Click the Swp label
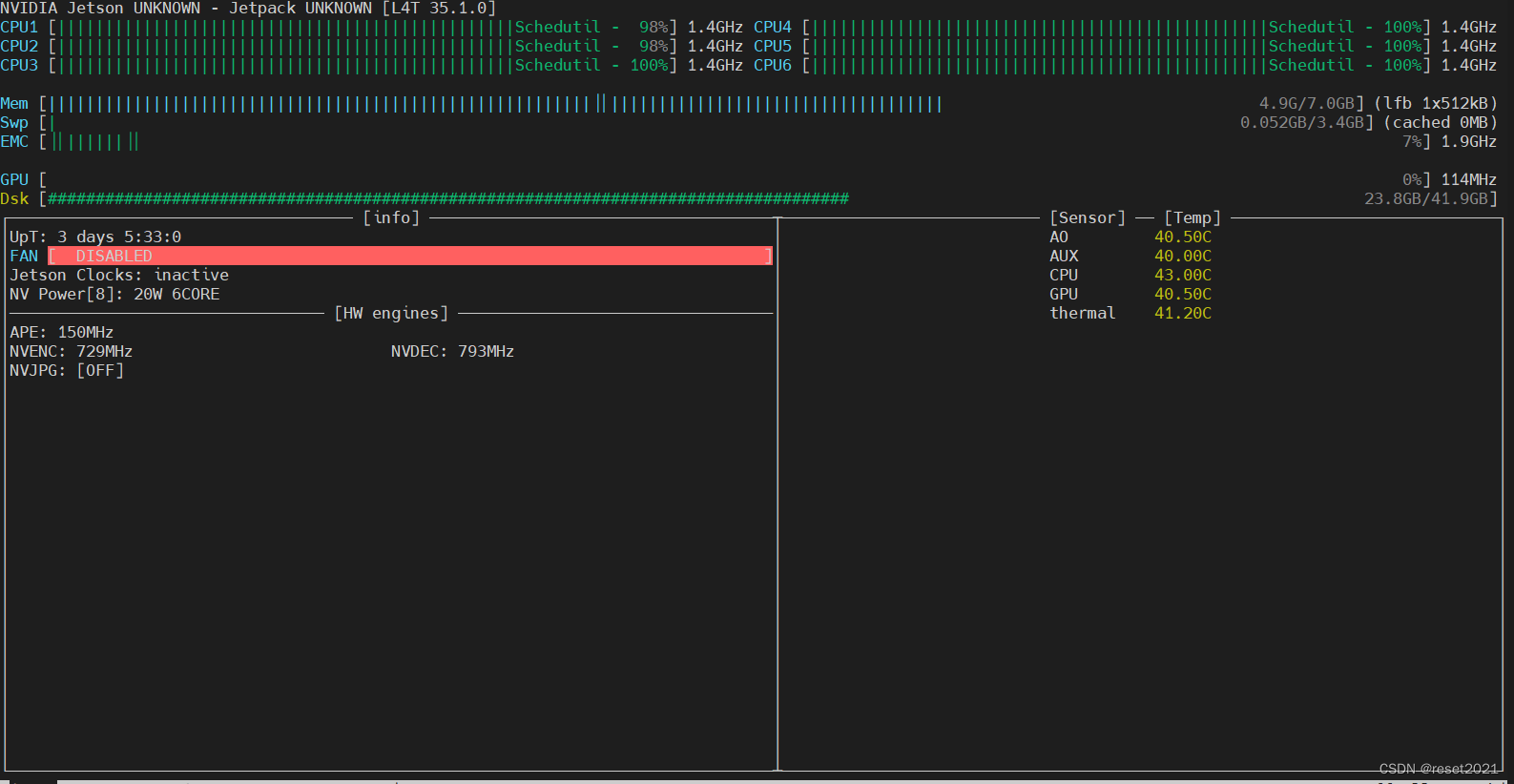The height and width of the screenshot is (784, 1514). point(14,122)
